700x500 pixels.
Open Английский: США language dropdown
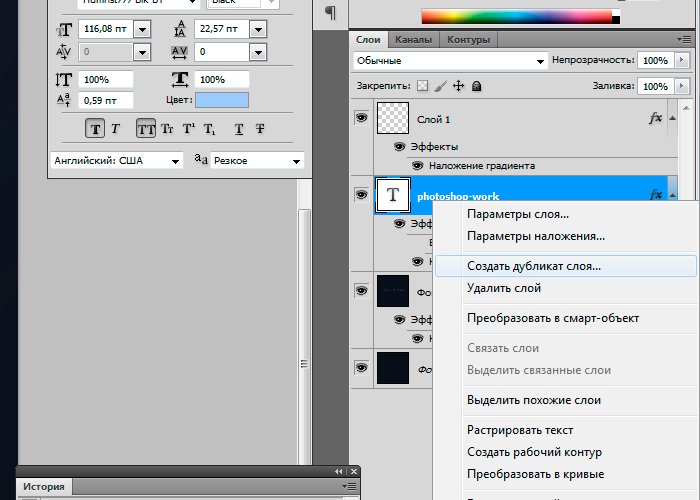175,160
